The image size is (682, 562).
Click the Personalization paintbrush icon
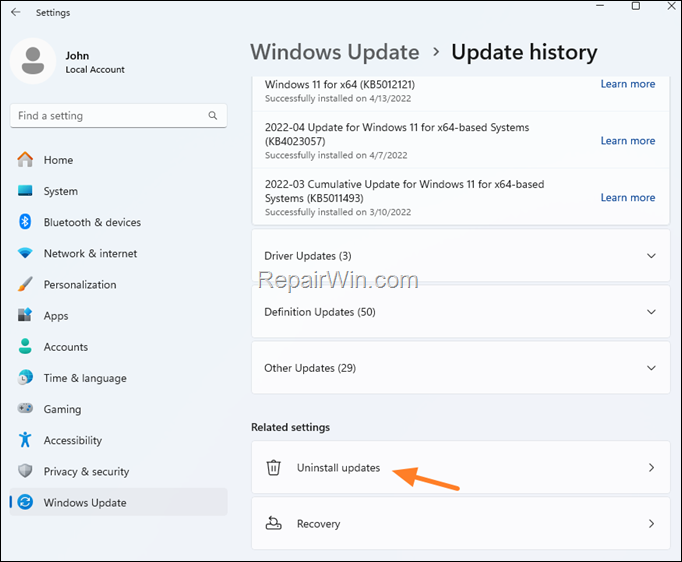(25, 284)
